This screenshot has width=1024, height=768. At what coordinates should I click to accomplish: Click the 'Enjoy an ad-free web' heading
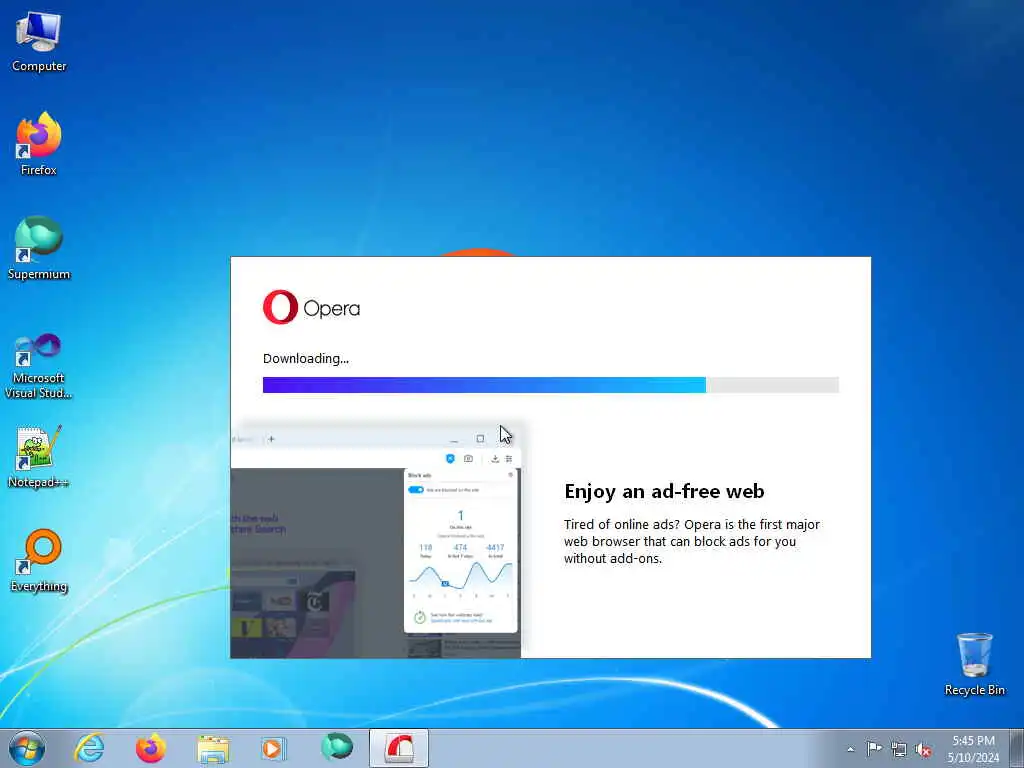click(x=664, y=491)
